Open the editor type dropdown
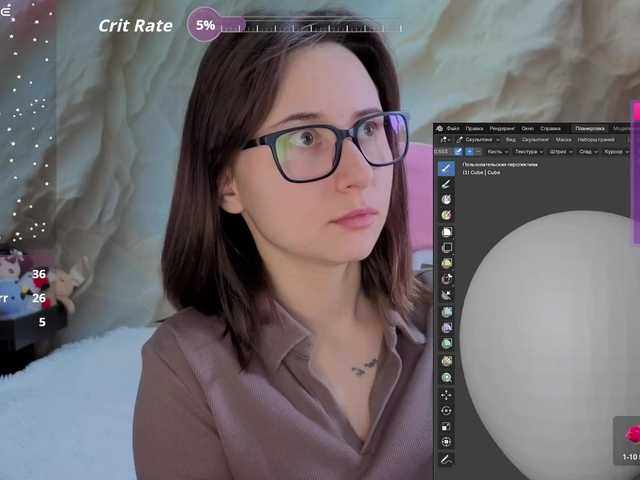Screen dimensions: 640x480 coord(444,140)
